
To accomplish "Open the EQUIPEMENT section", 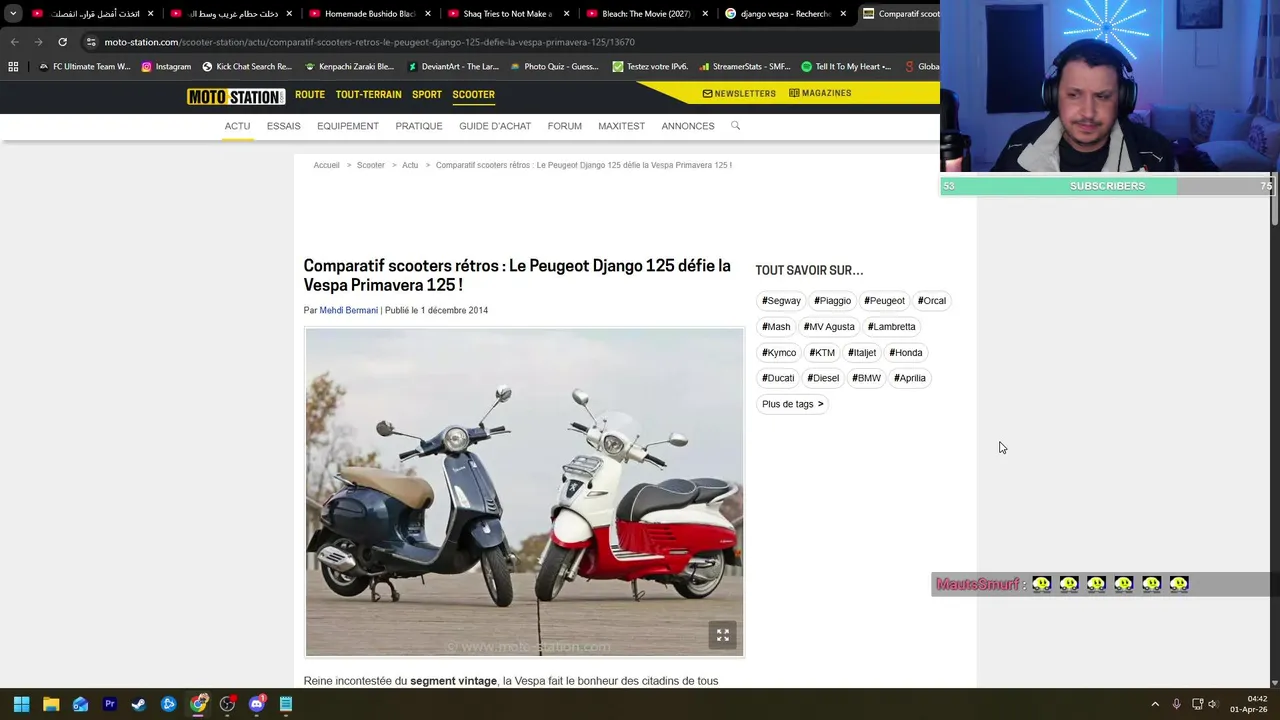I will tap(348, 126).
